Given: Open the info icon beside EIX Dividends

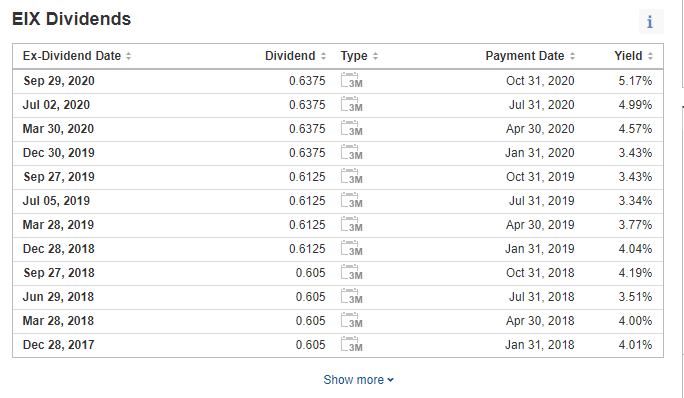Looking at the screenshot, I should [x=650, y=21].
